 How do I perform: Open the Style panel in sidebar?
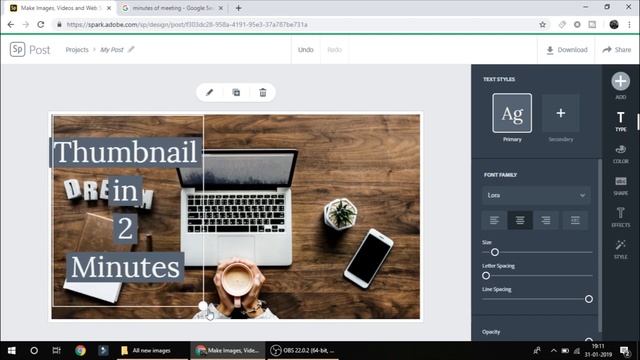click(620, 249)
